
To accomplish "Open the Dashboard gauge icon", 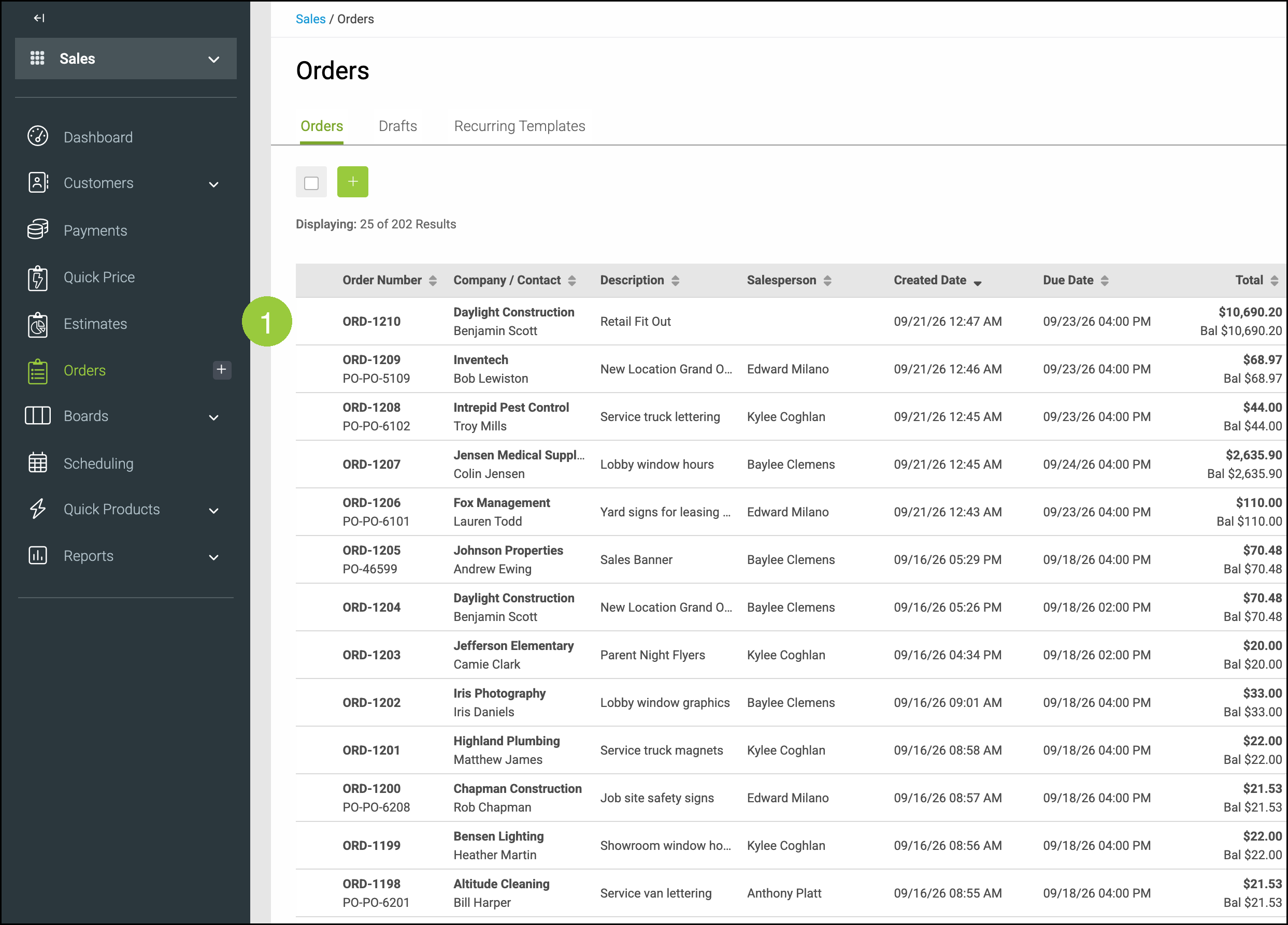I will [37, 136].
